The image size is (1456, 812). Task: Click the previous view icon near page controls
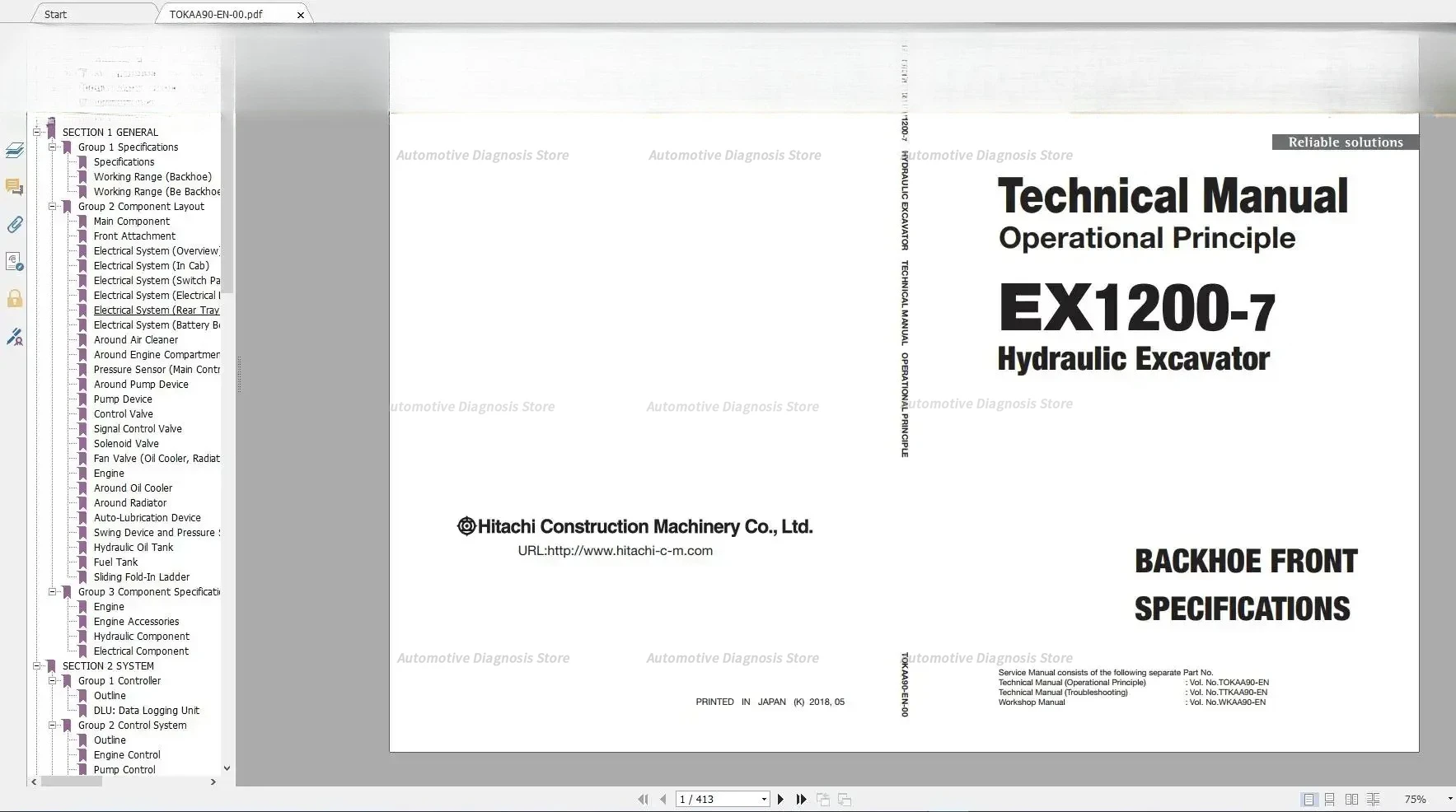tap(824, 799)
